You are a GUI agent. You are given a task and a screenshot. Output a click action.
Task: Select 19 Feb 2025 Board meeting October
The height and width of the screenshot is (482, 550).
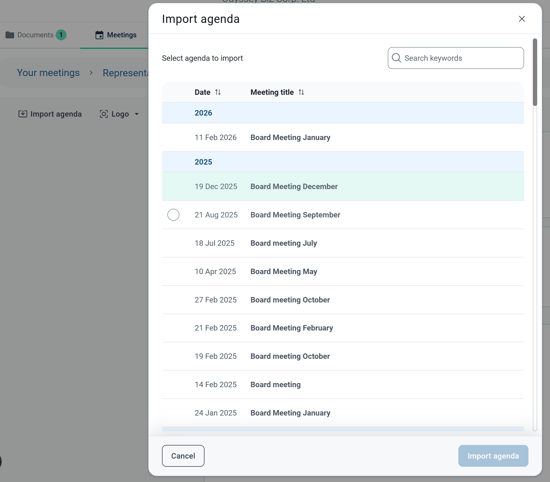[x=343, y=356]
